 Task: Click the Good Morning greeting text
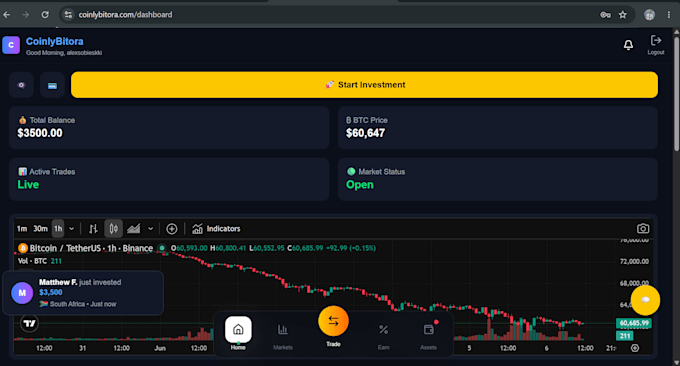[64, 53]
